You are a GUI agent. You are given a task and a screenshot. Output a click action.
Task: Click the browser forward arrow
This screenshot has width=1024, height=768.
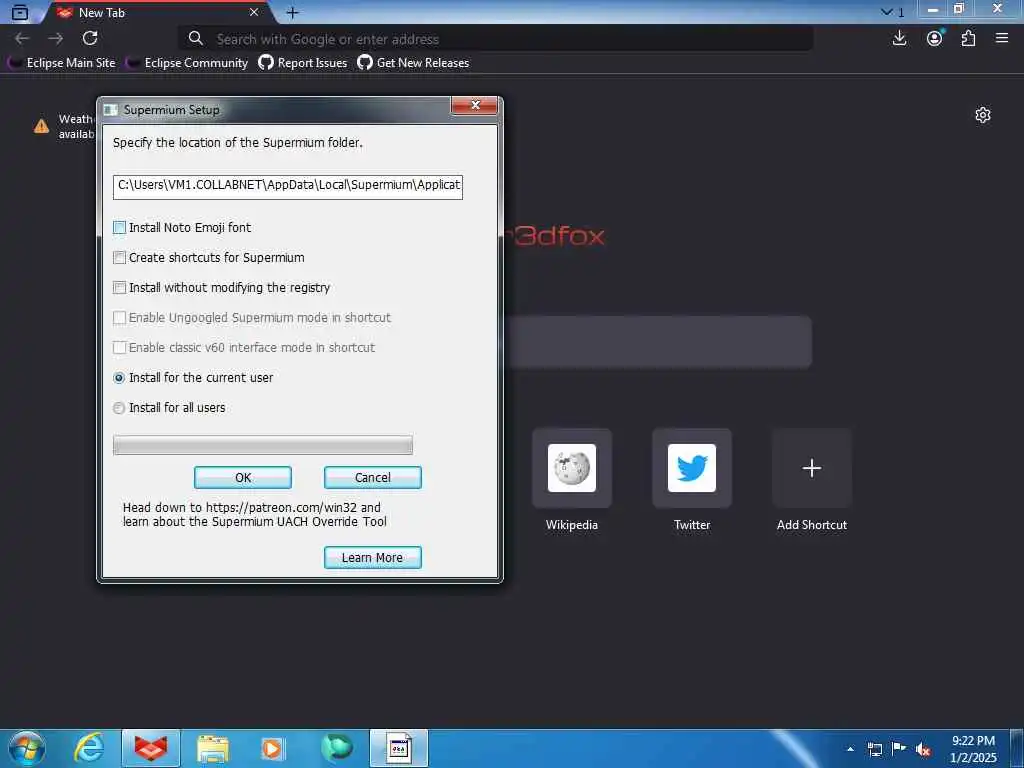(56, 39)
